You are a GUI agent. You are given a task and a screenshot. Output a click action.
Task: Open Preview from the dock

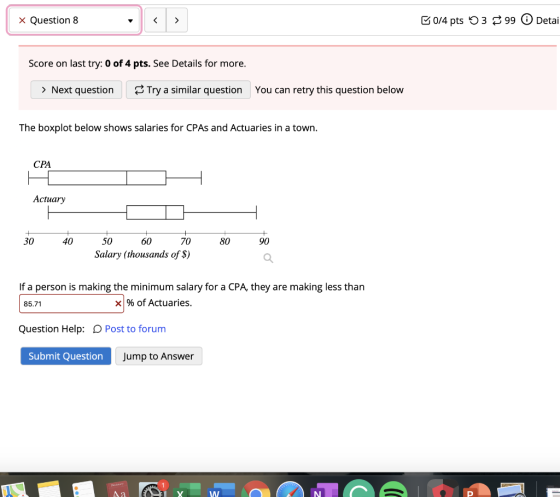click(511, 490)
